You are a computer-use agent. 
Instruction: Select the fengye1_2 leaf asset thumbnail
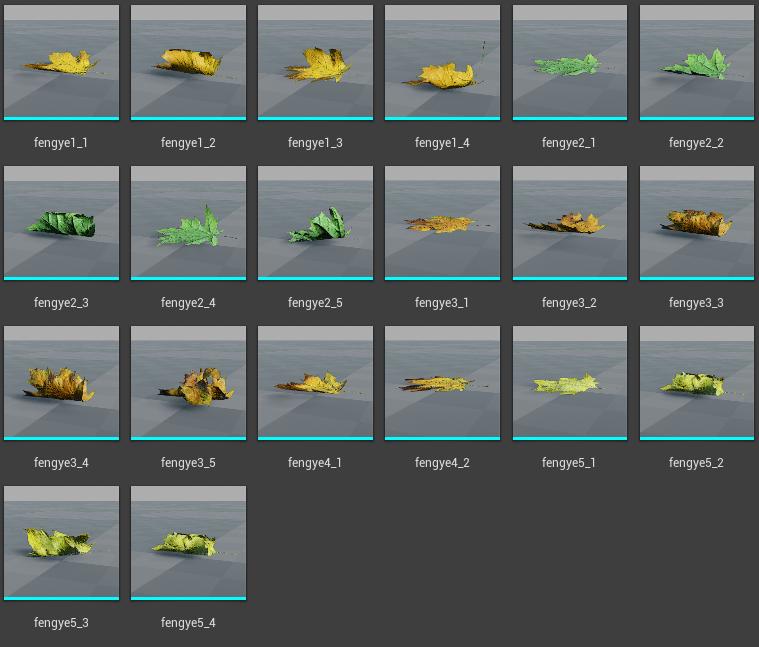click(188, 62)
